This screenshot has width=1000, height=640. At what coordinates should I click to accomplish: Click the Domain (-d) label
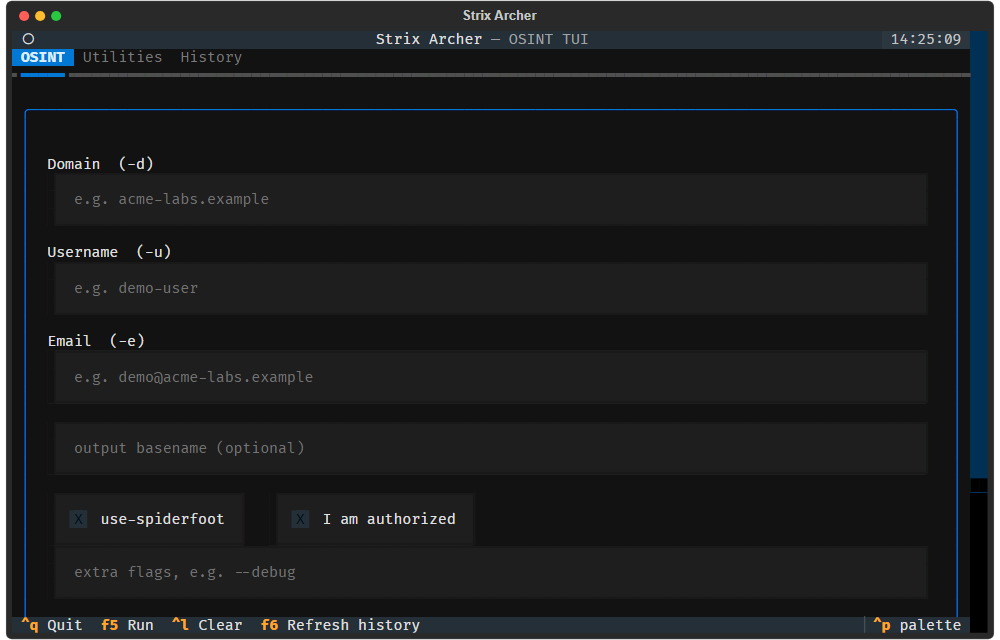point(100,164)
